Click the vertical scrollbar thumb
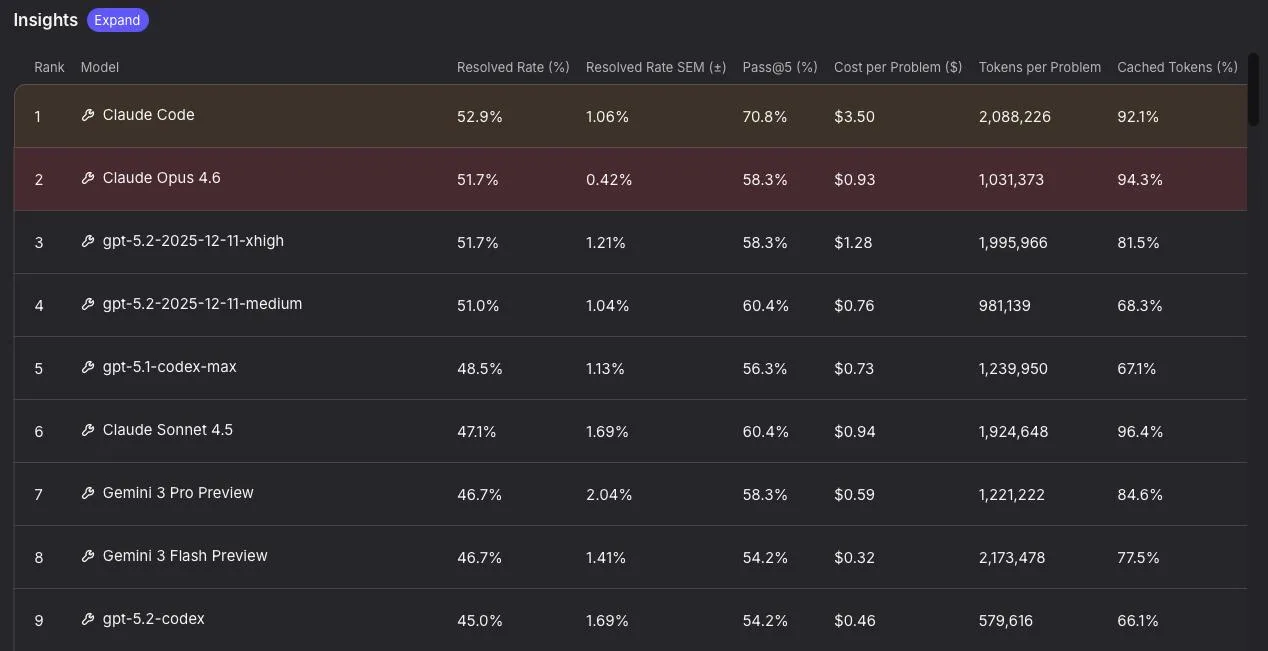Image resolution: width=1268 pixels, height=651 pixels. [1253, 90]
